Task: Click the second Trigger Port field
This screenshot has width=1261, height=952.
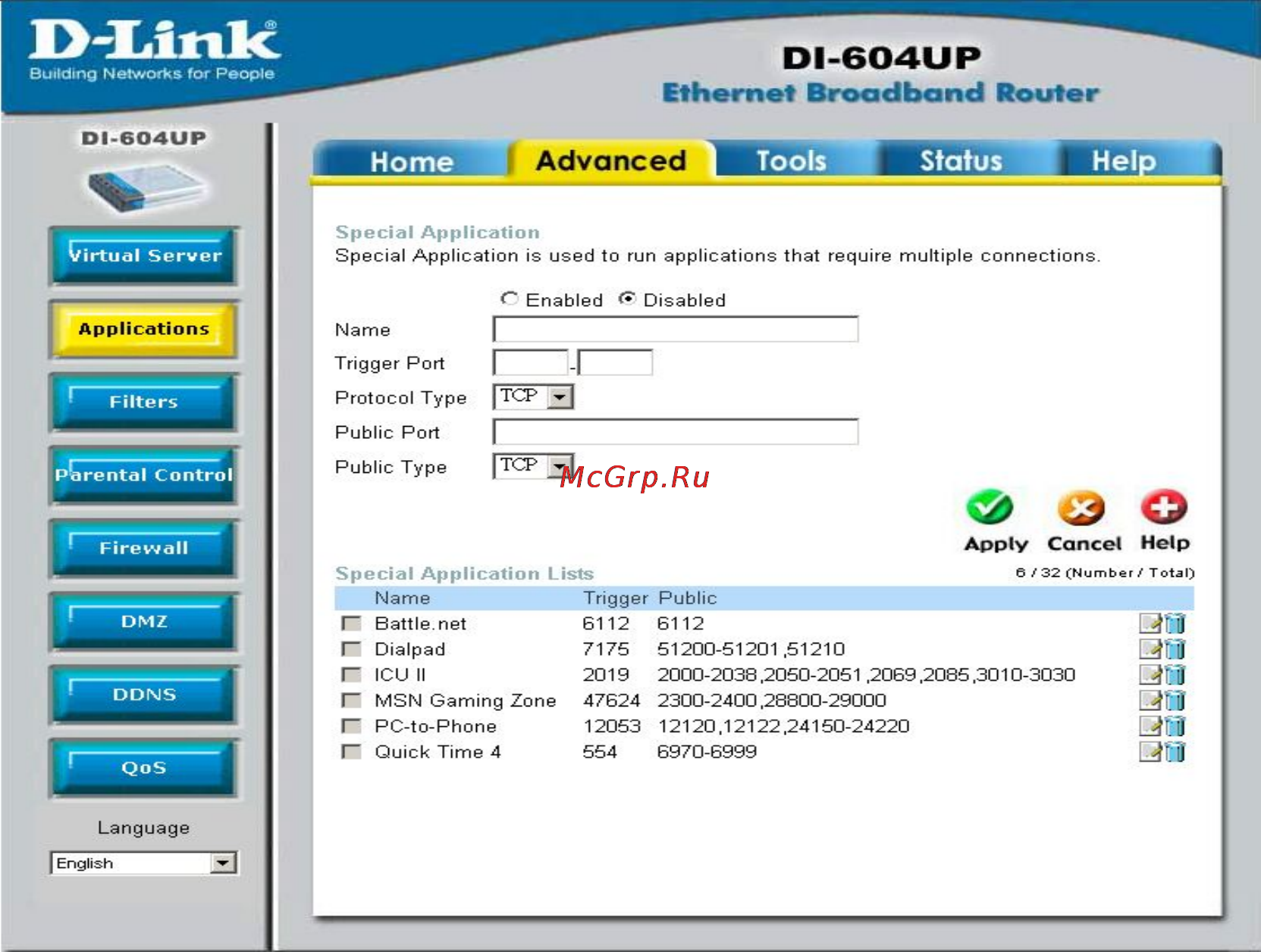Action: [x=615, y=362]
